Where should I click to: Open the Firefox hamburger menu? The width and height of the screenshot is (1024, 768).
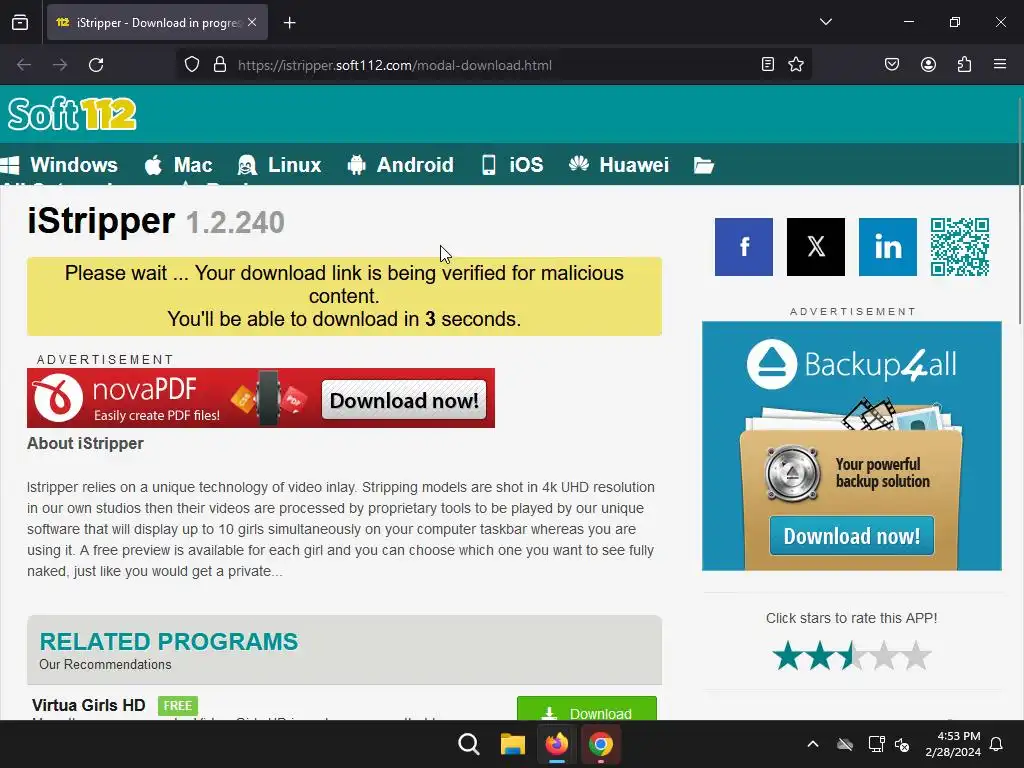click(1000, 64)
